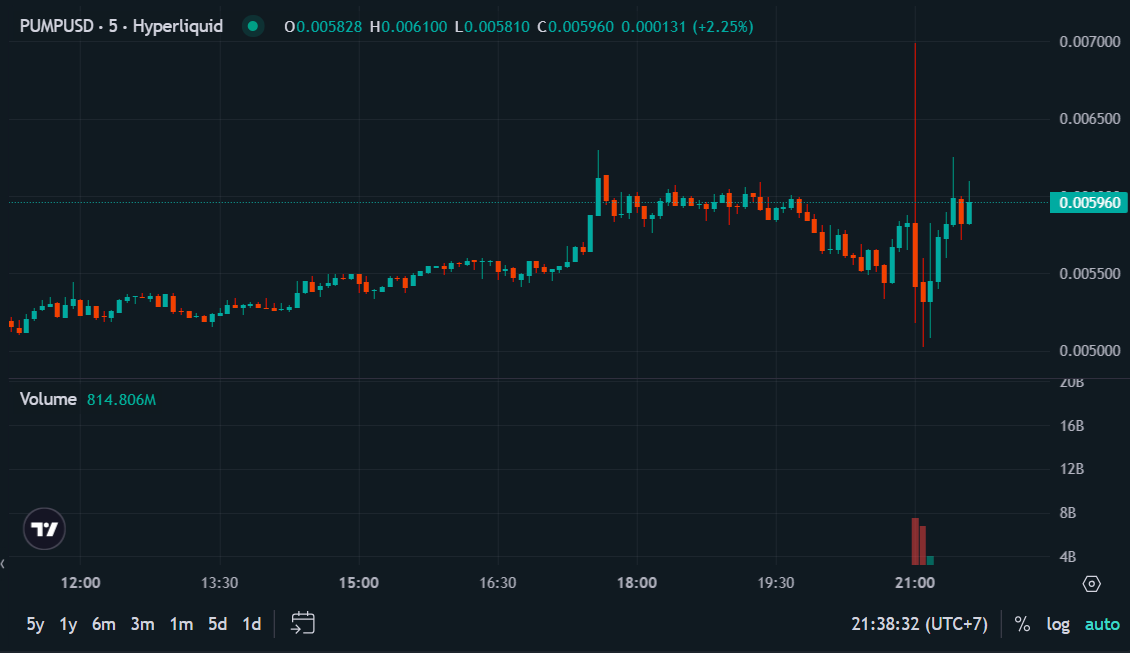The image size is (1130, 653).
Task: Click the 16B volume axis label
Action: pyautogui.click(x=1072, y=426)
